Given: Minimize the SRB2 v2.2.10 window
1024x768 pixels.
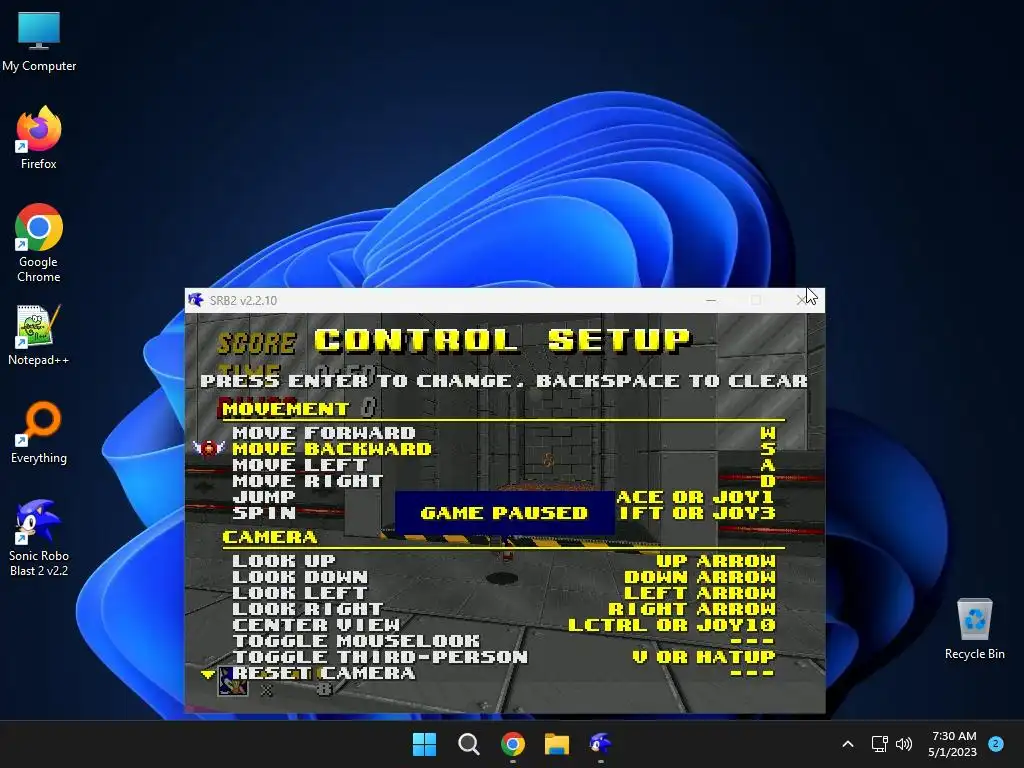Looking at the screenshot, I should 711,300.
